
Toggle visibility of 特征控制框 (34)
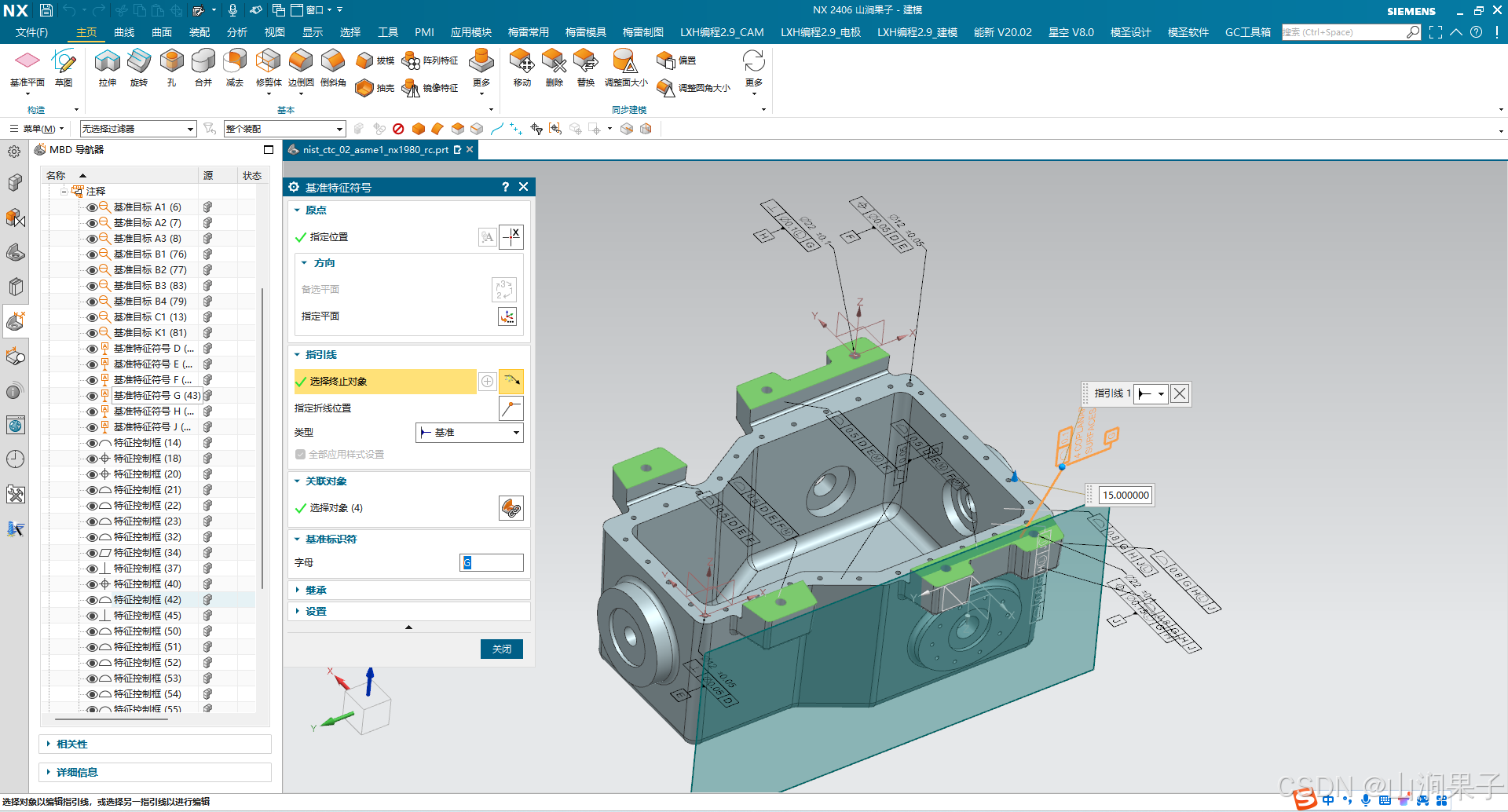pos(92,553)
